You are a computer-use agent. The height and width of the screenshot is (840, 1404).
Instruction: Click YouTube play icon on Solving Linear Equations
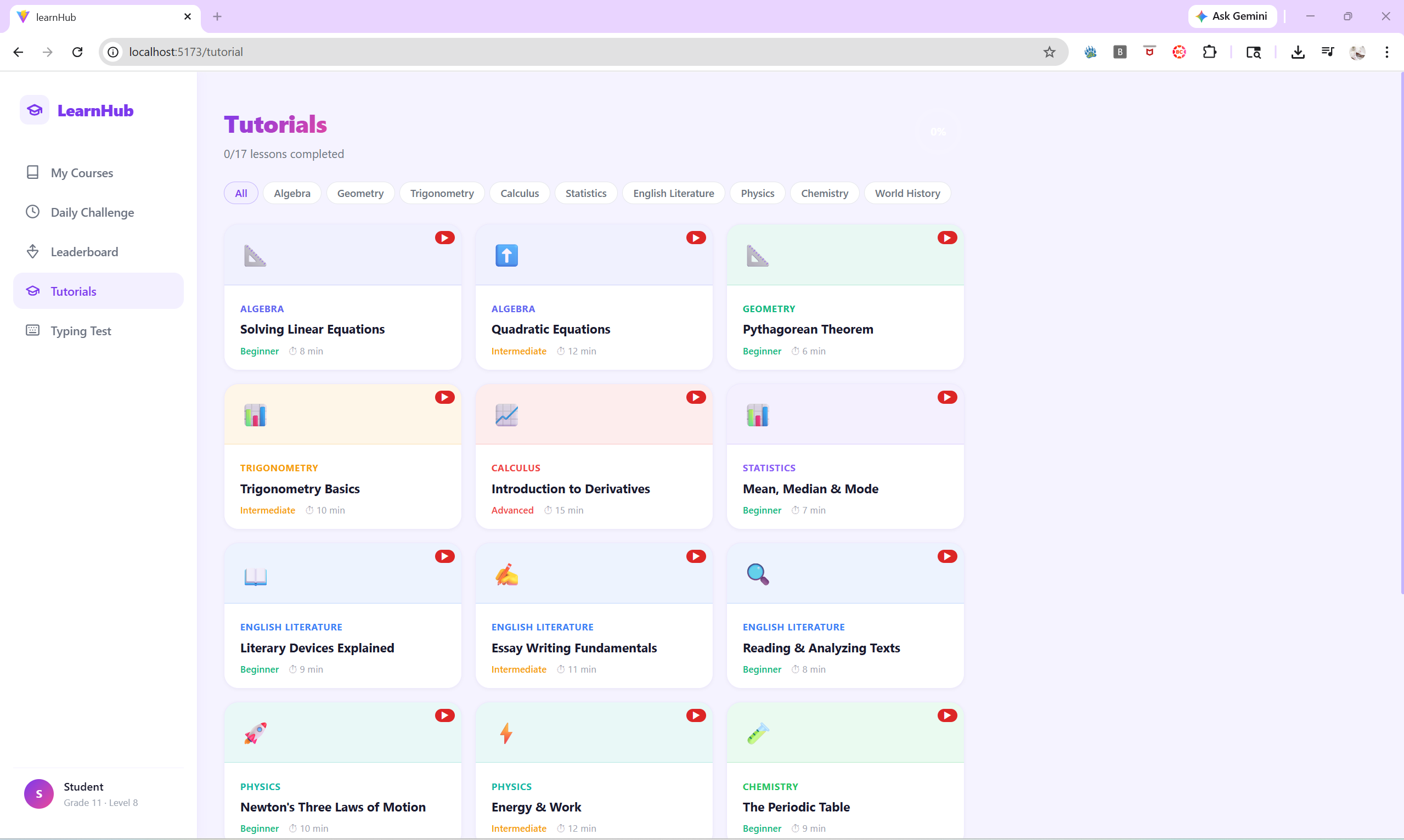pyautogui.click(x=444, y=238)
